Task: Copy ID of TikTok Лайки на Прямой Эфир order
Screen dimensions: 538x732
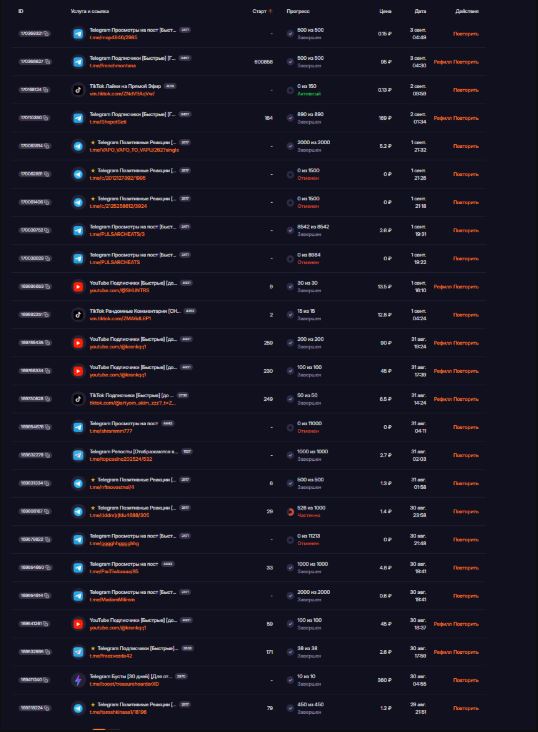Action: coord(46,90)
